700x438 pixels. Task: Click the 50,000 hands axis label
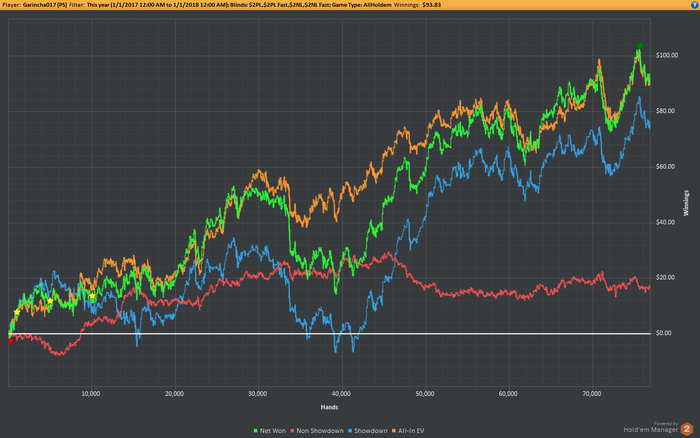(x=425, y=394)
